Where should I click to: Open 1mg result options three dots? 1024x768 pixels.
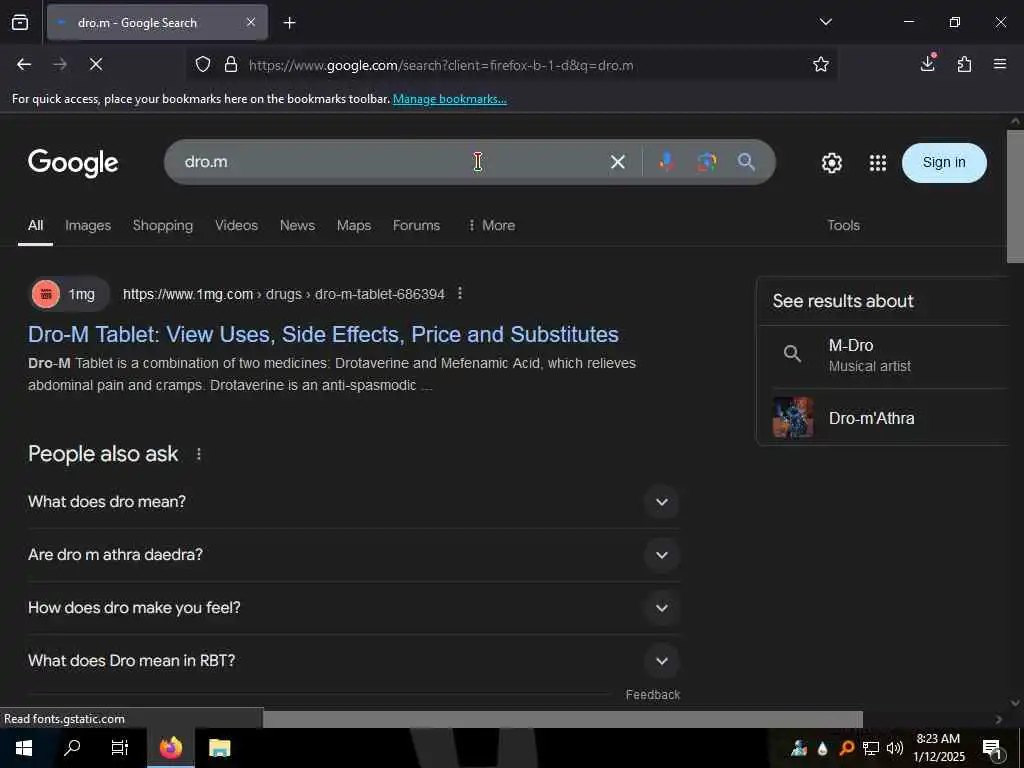point(460,294)
